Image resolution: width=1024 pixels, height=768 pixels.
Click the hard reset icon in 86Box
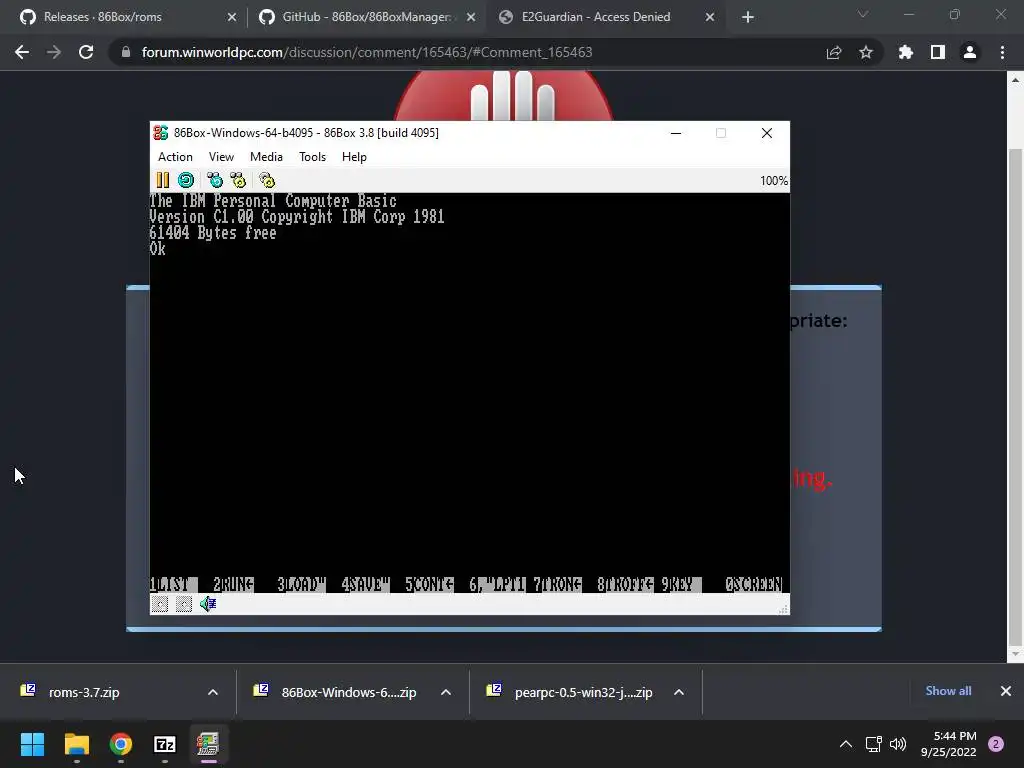pos(186,180)
